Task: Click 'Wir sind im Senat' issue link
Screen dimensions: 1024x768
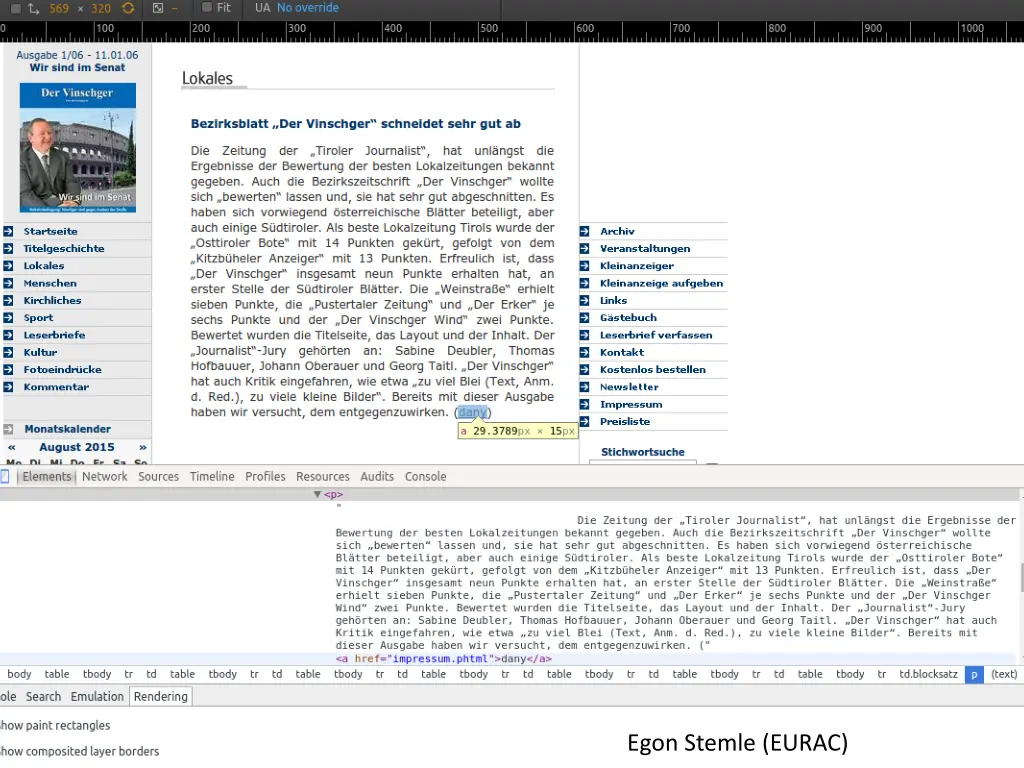Action: point(77,67)
